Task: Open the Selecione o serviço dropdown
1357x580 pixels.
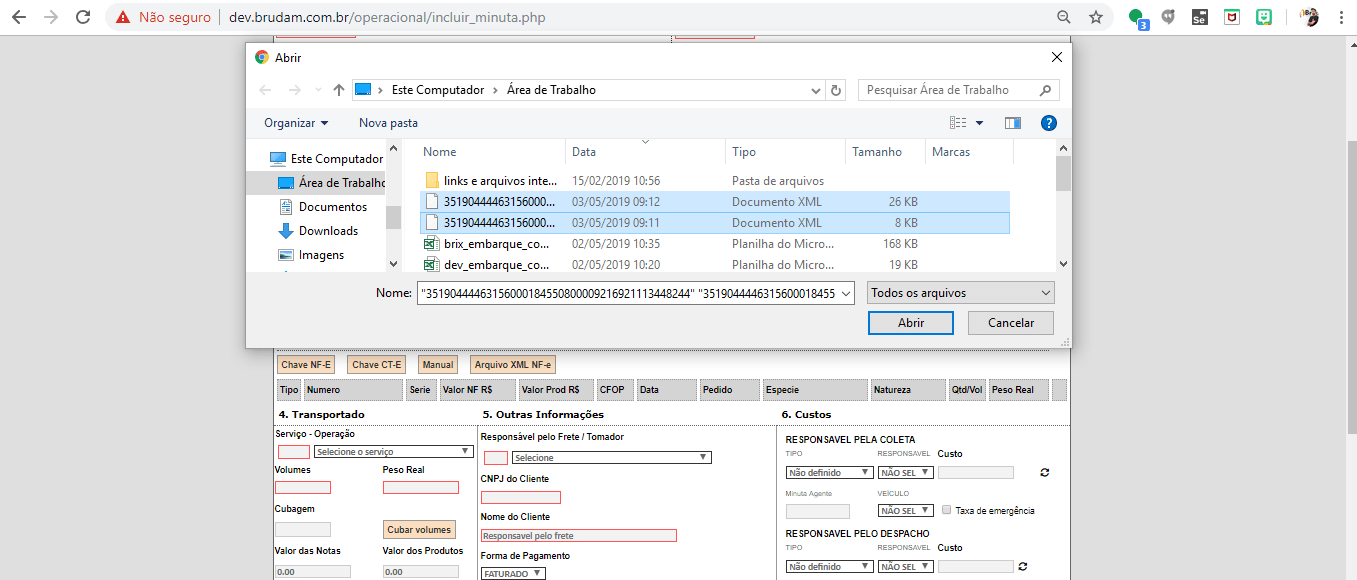Action: [392, 452]
